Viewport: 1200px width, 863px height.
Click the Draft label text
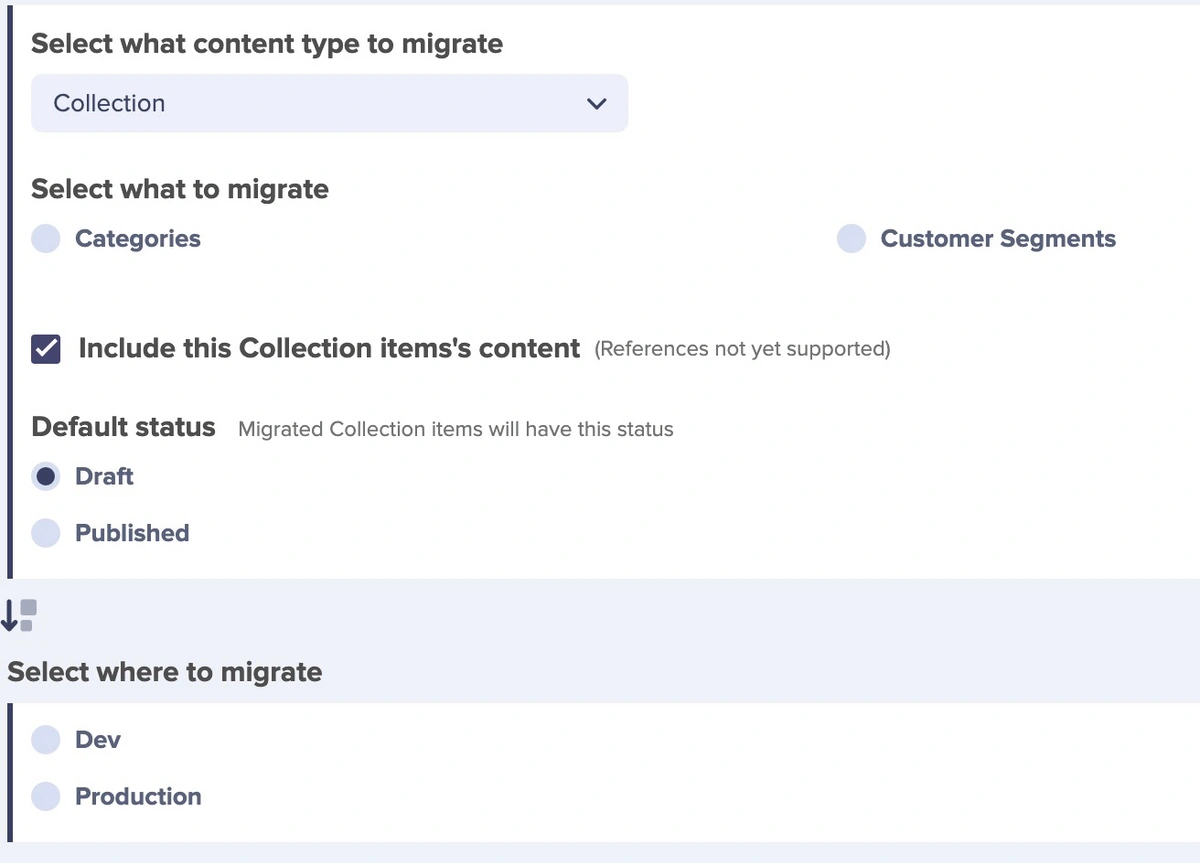point(104,477)
